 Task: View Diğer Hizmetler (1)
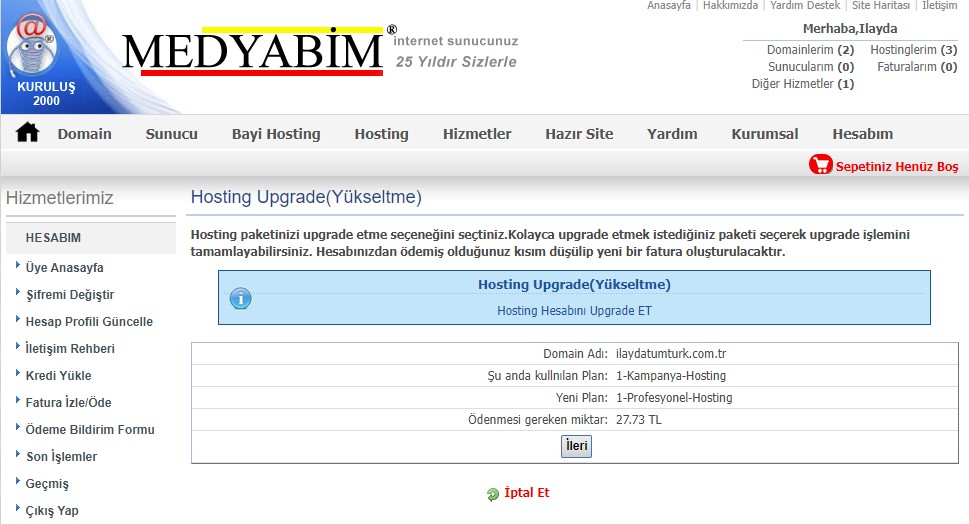[803, 84]
